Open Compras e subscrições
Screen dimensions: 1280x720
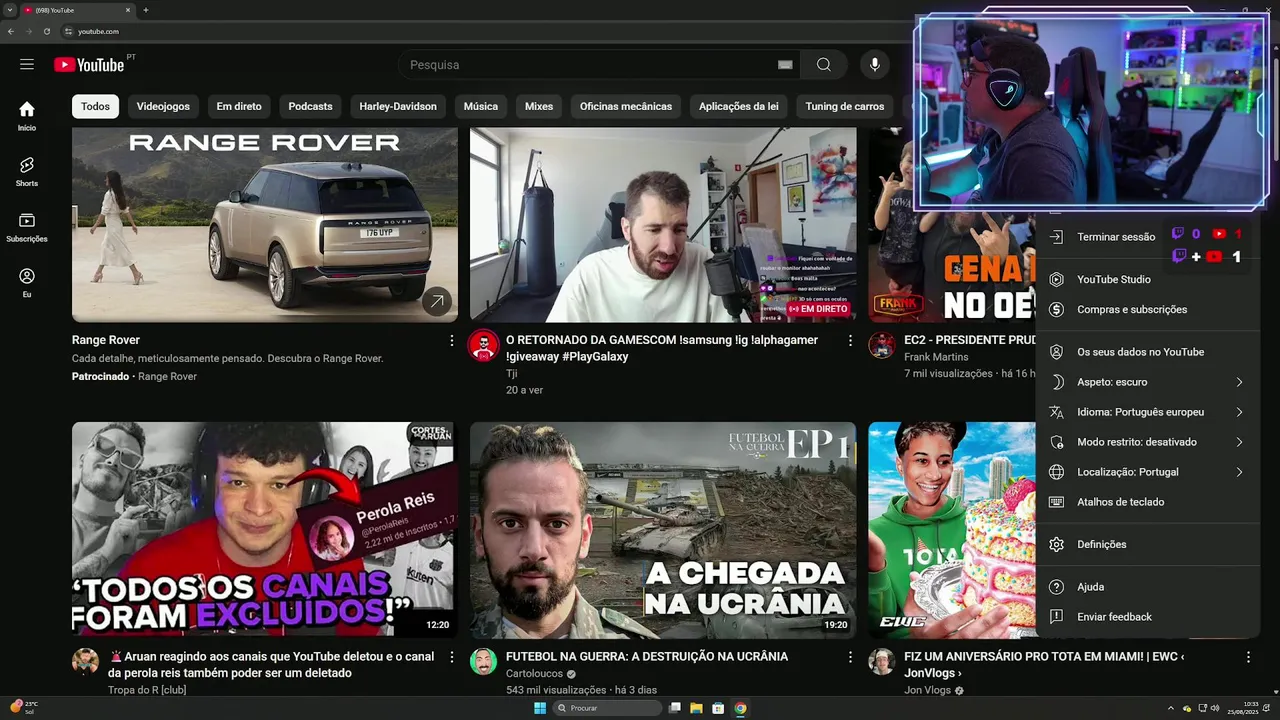[x=1148, y=310]
